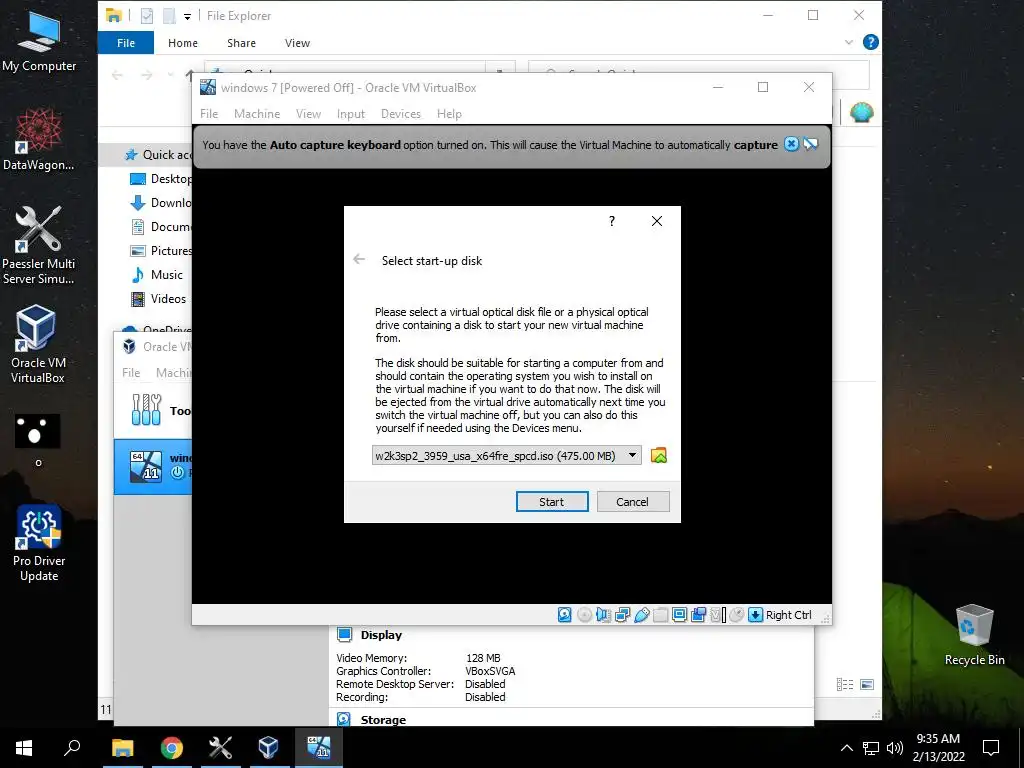Screen dimensions: 1024x768
Task: Click the Paessler tools taskbar icon
Action: (220, 748)
